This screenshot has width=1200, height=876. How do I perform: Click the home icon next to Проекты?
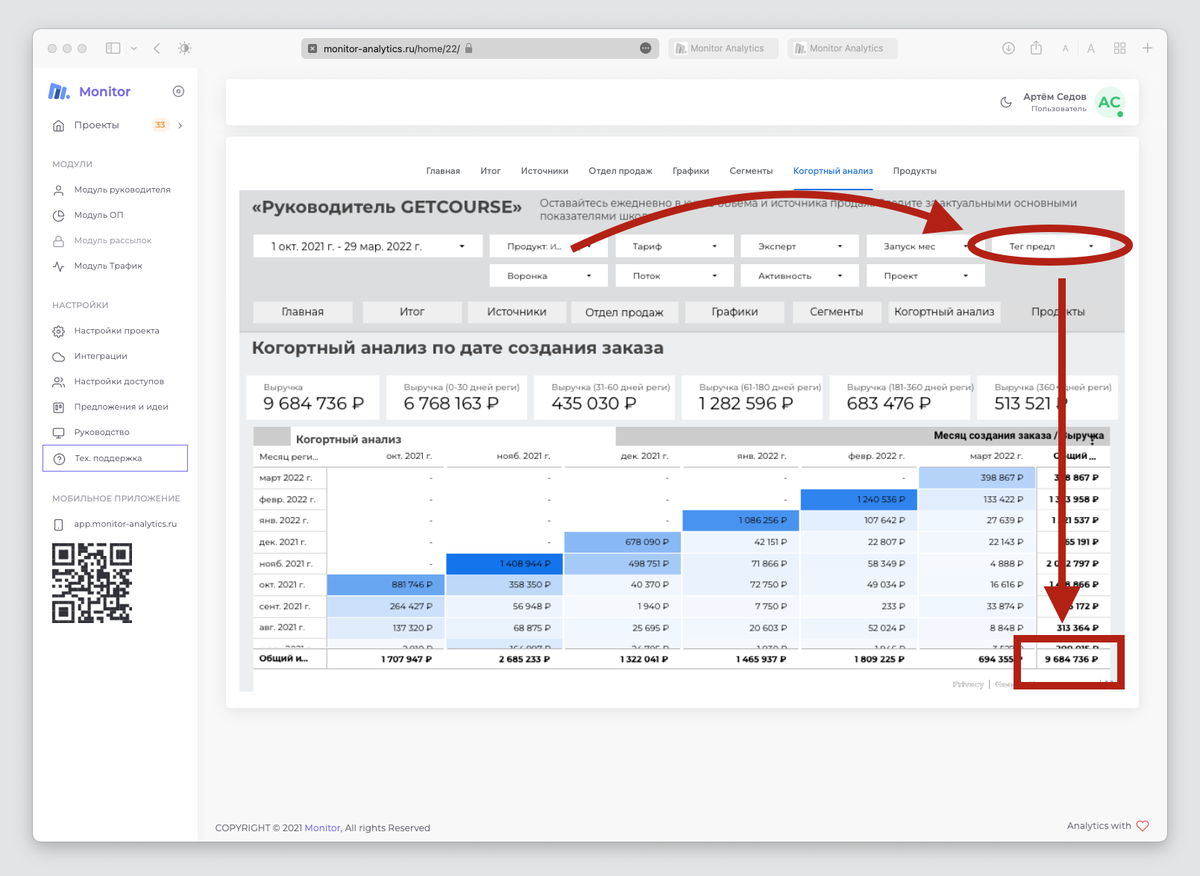click(59, 125)
